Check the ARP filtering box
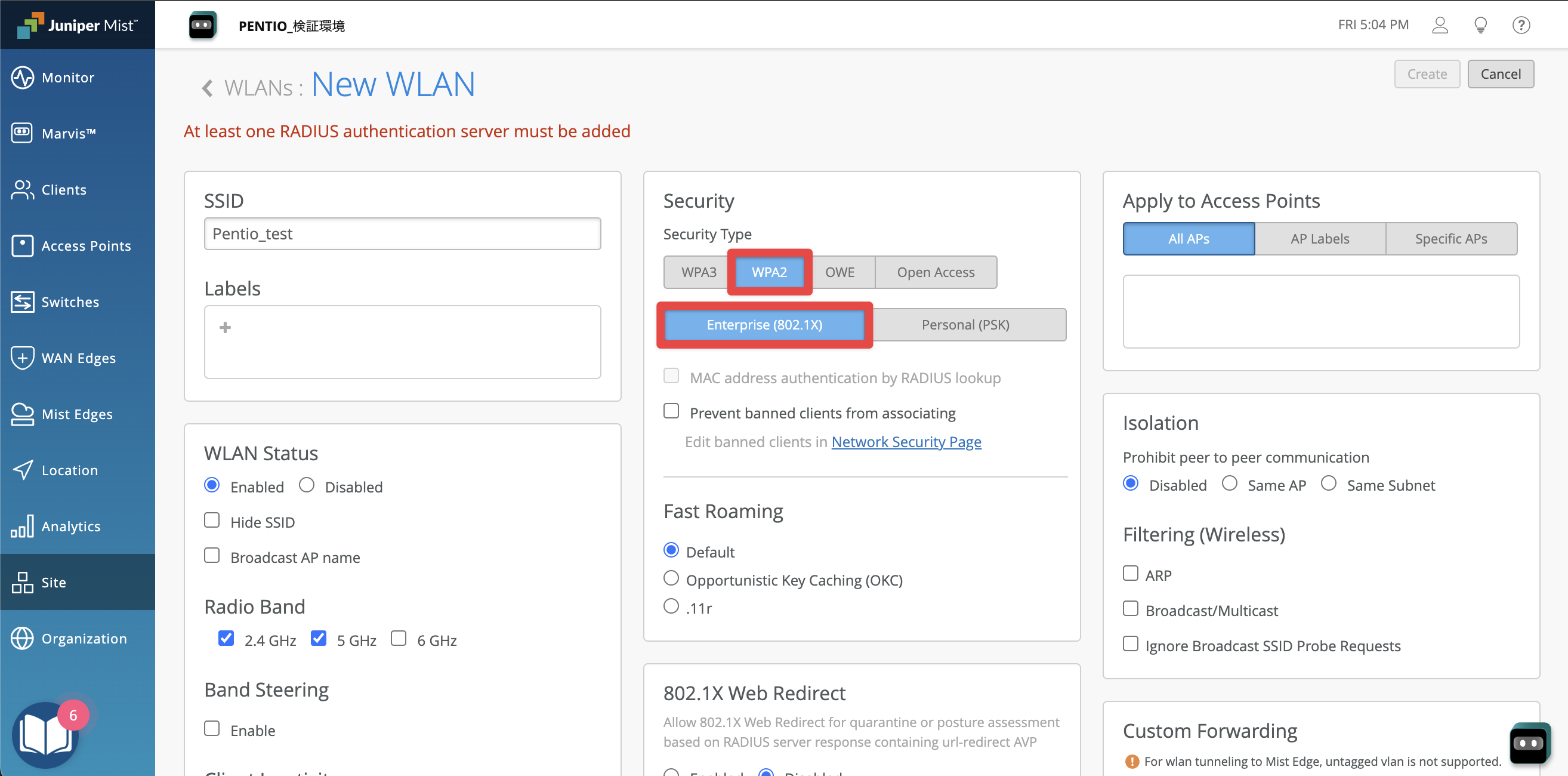 (1130, 573)
